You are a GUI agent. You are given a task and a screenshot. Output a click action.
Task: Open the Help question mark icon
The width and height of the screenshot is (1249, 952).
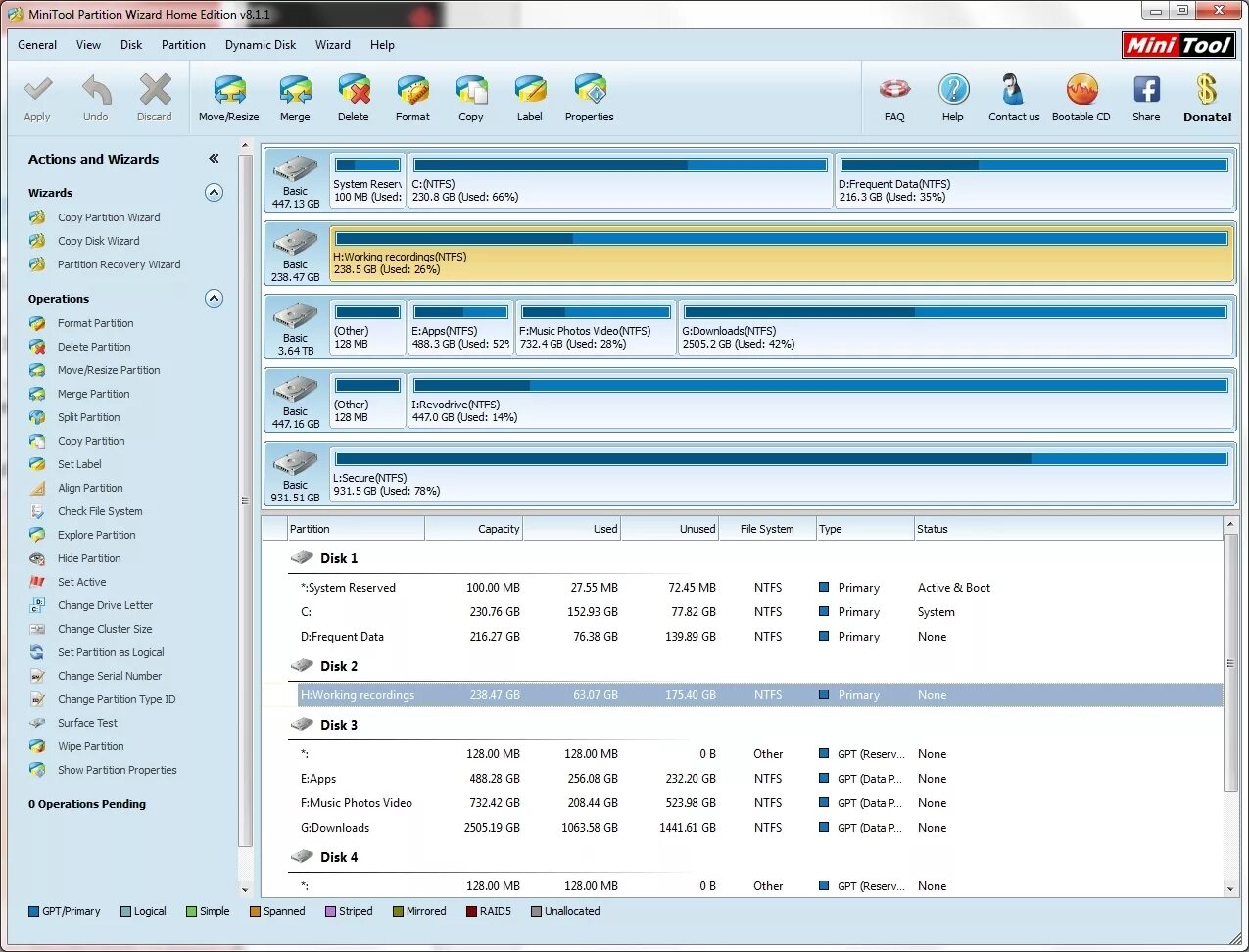(953, 90)
